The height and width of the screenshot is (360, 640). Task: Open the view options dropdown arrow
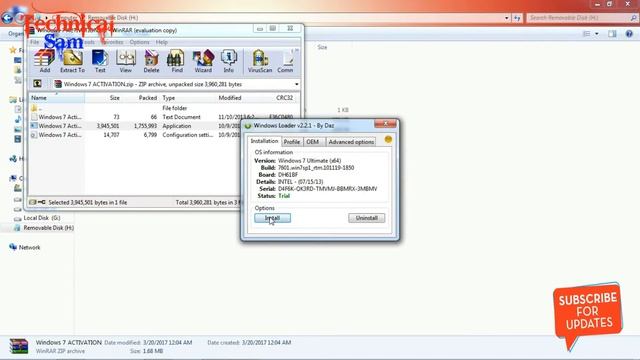click(x=597, y=34)
